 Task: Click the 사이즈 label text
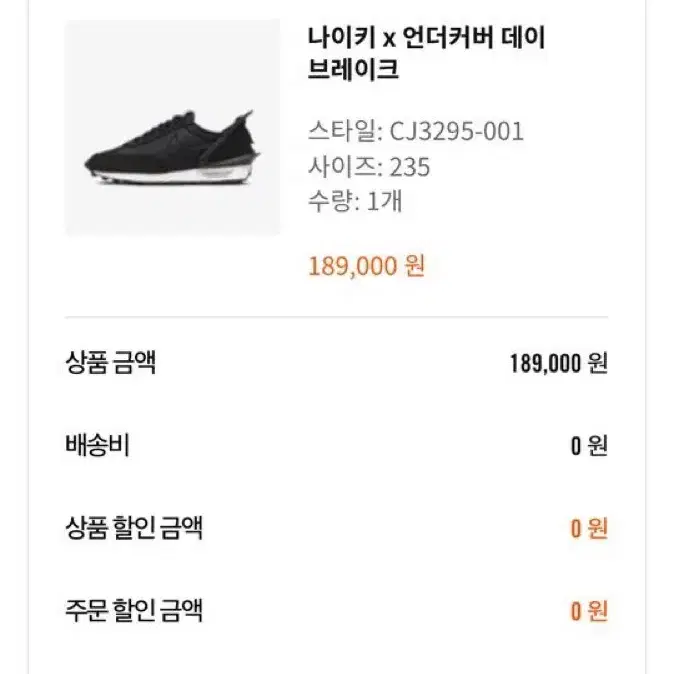pyautogui.click(x=342, y=167)
